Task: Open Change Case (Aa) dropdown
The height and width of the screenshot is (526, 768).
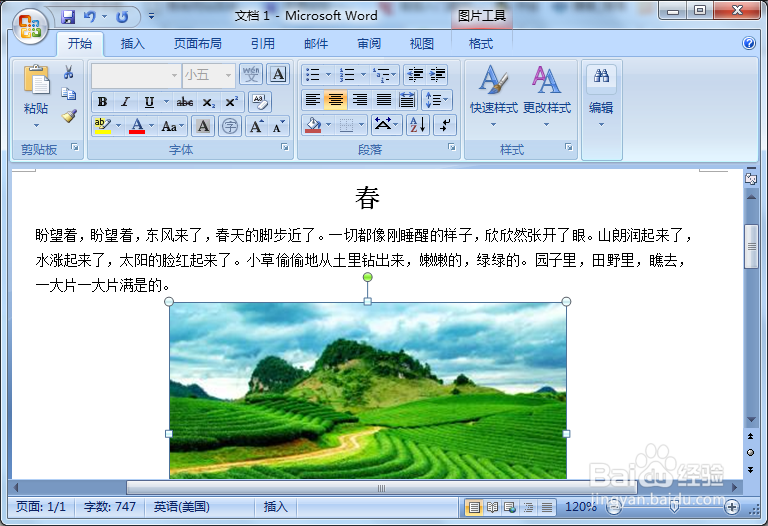Action: 172,126
